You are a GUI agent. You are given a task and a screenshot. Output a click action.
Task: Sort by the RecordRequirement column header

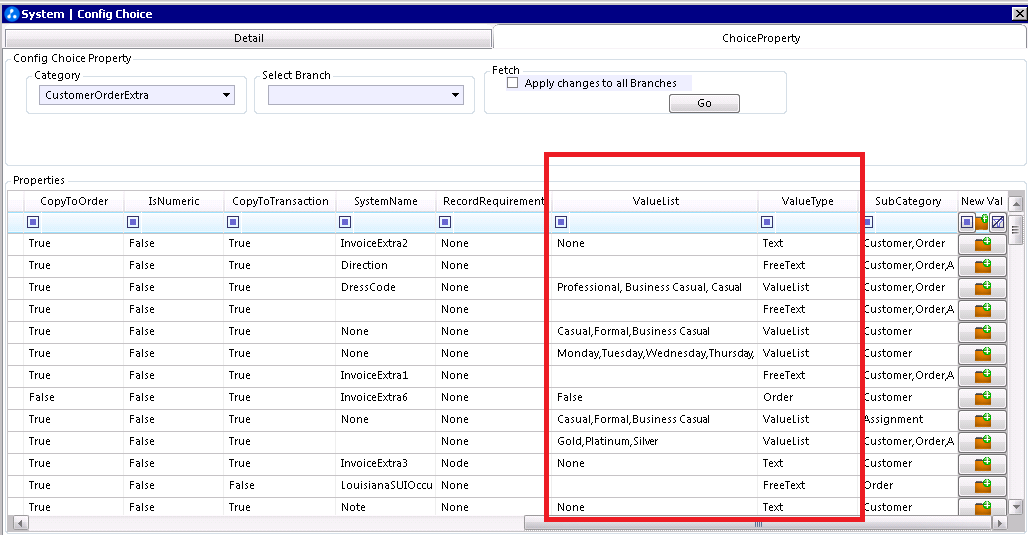click(493, 201)
